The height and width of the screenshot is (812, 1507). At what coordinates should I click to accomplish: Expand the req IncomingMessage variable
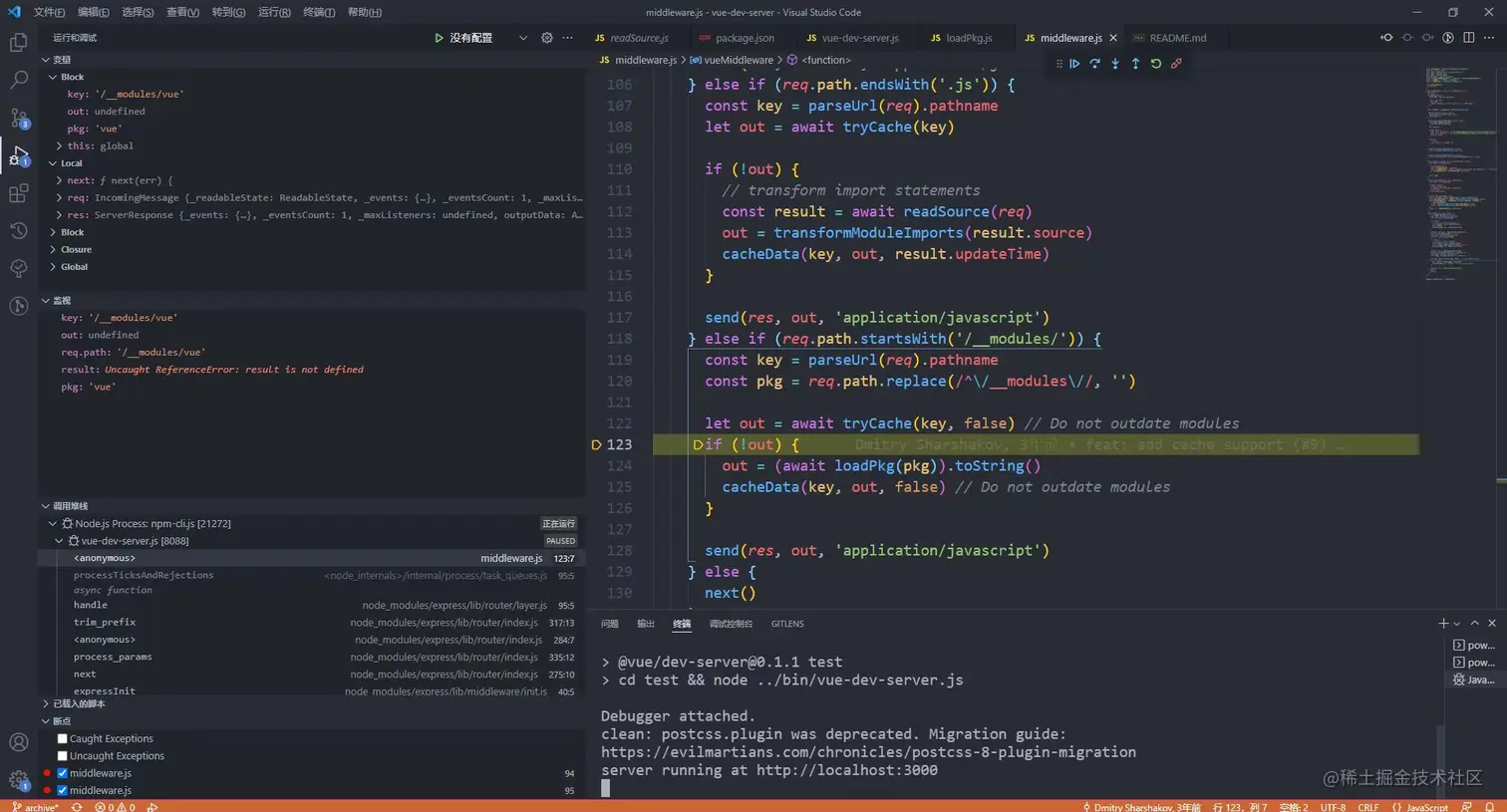[x=59, y=197]
